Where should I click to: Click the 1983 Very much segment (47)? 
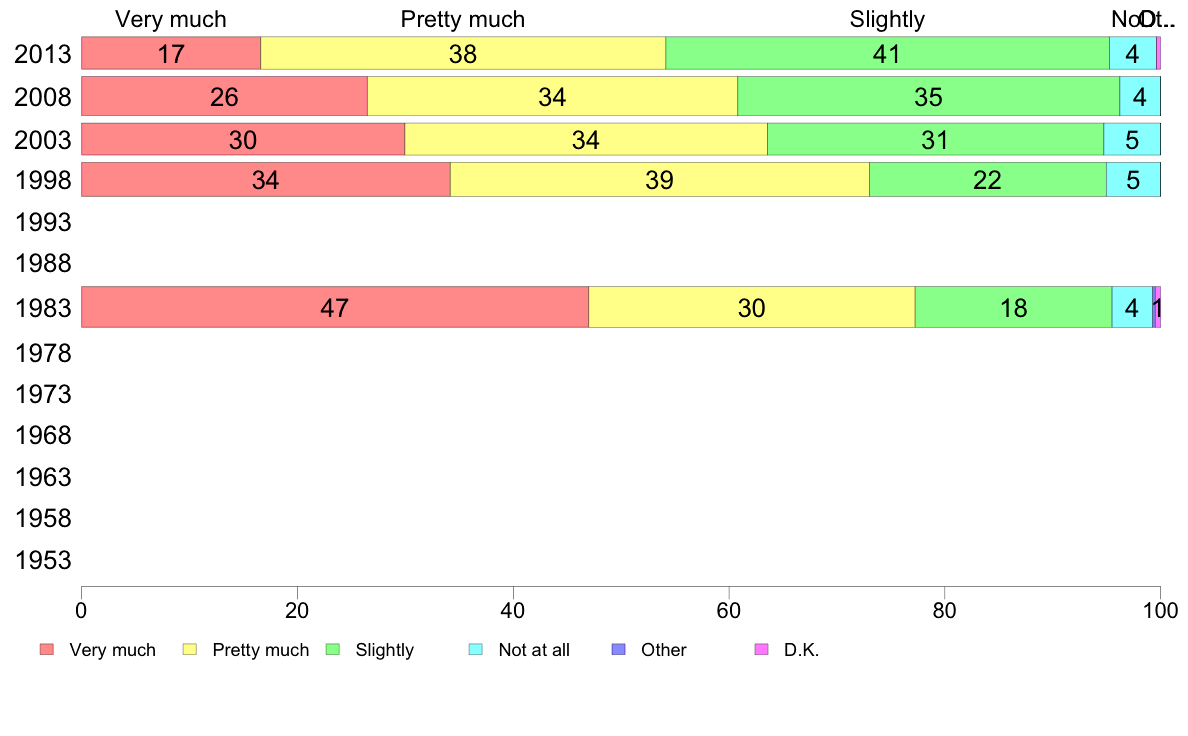click(x=334, y=307)
